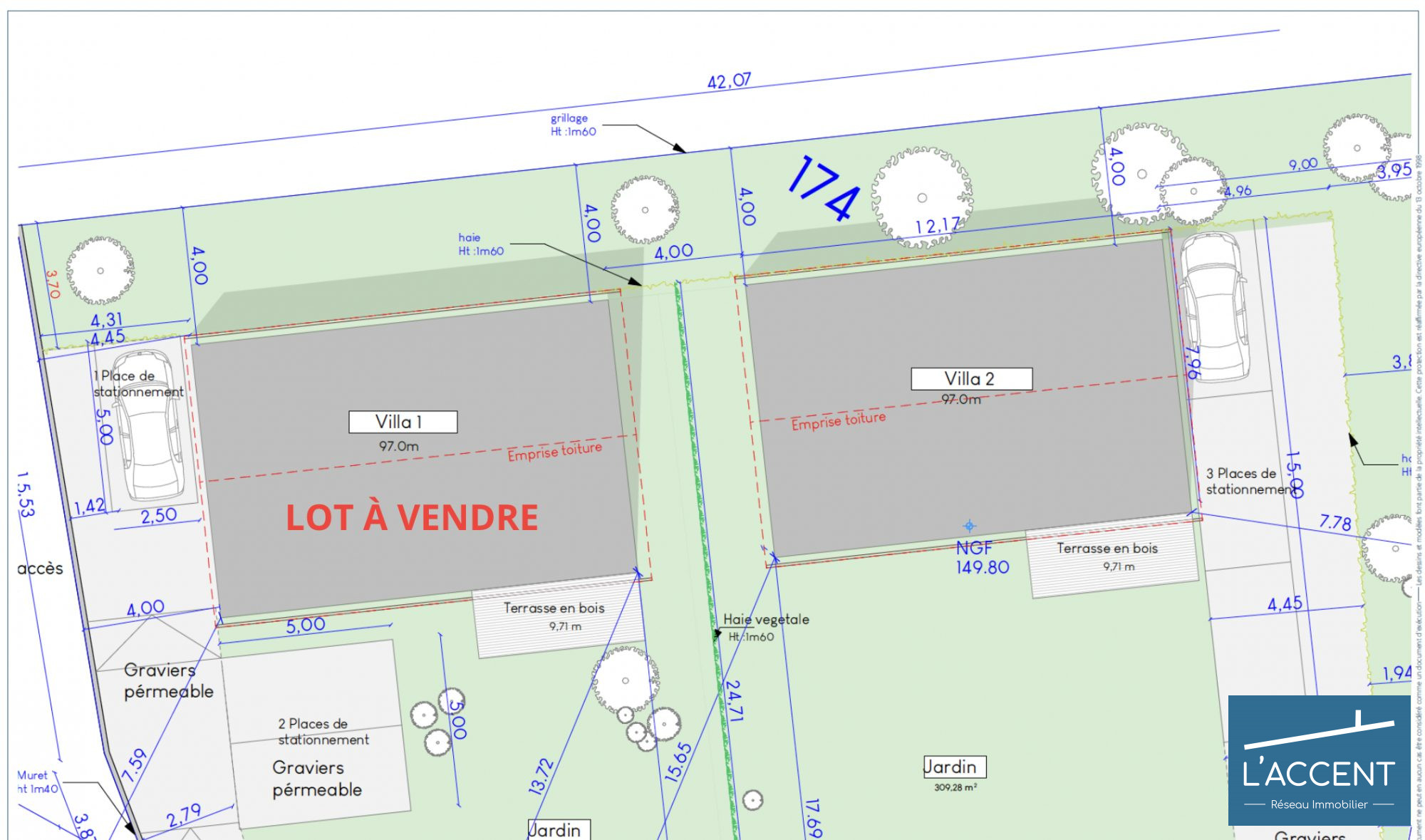Click the Villa 1 label box
1425x840 pixels.
pyautogui.click(x=403, y=422)
